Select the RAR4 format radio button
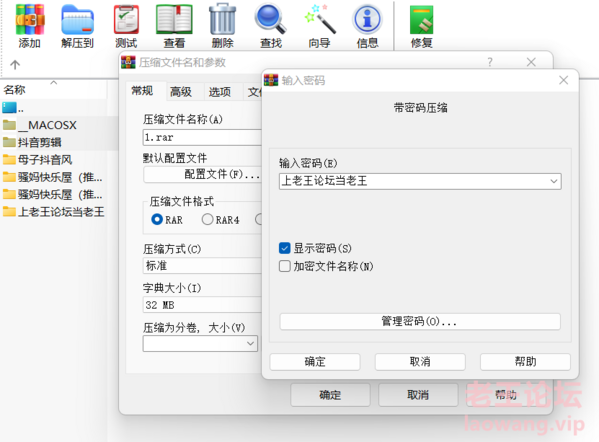The width and height of the screenshot is (599, 442). click(x=207, y=219)
